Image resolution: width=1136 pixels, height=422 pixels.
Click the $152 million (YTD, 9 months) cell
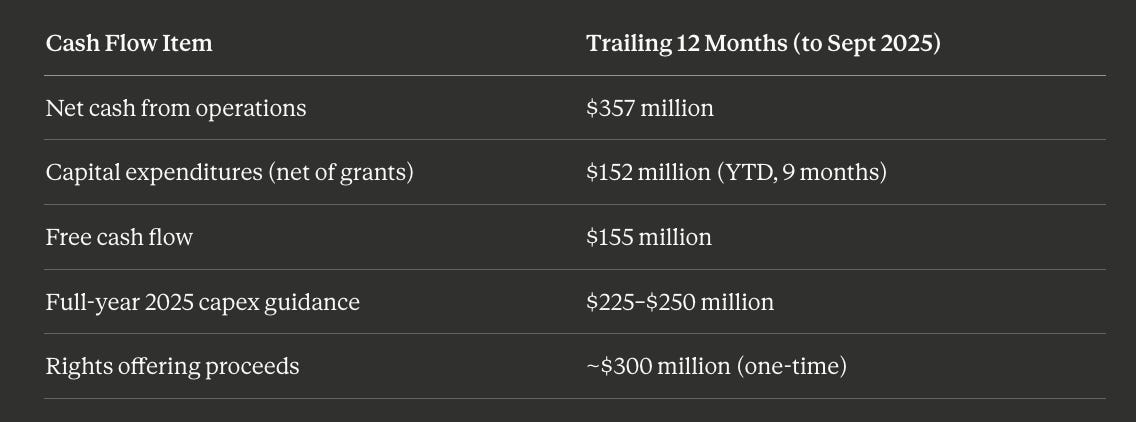click(x=736, y=173)
